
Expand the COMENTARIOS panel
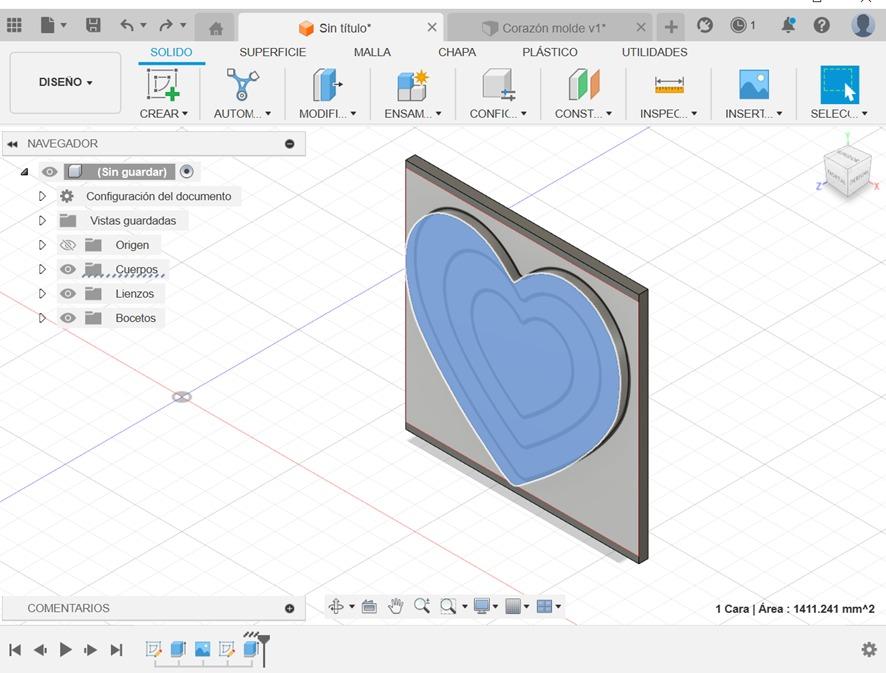pyautogui.click(x=290, y=608)
